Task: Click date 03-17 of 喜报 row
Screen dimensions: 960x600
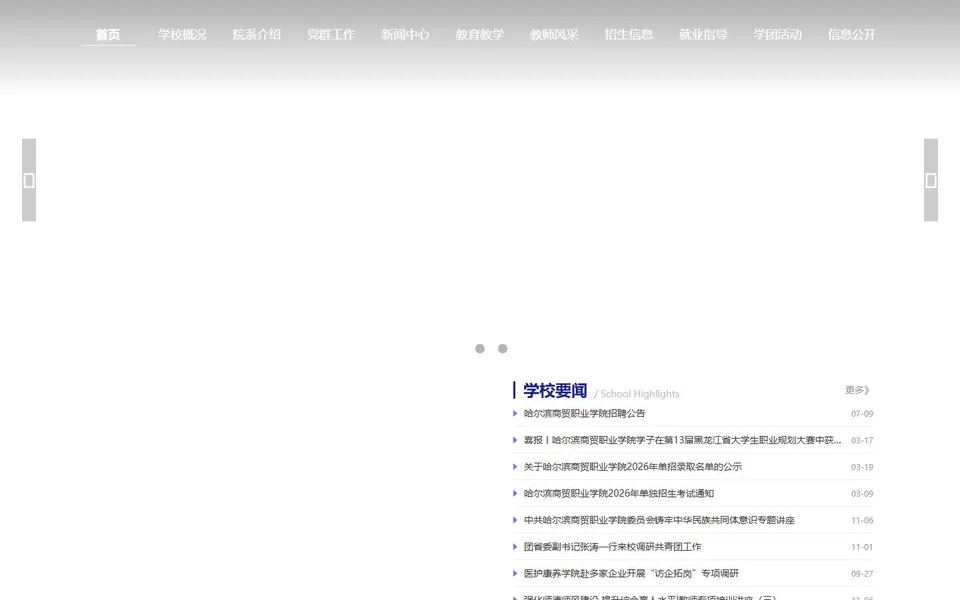Action: [x=862, y=440]
